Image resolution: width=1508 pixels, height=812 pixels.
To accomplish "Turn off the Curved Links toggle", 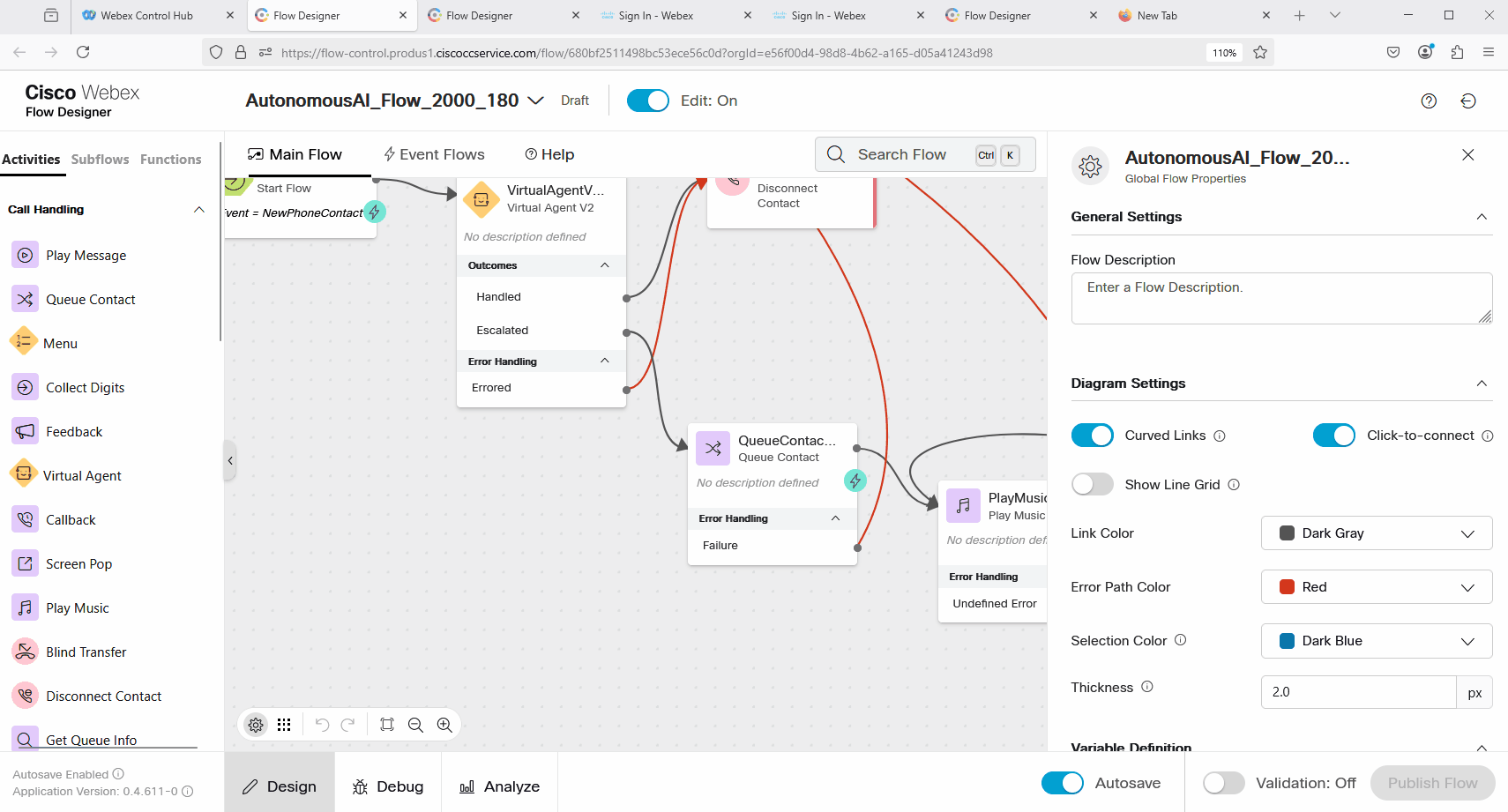I will pyautogui.click(x=1092, y=436).
